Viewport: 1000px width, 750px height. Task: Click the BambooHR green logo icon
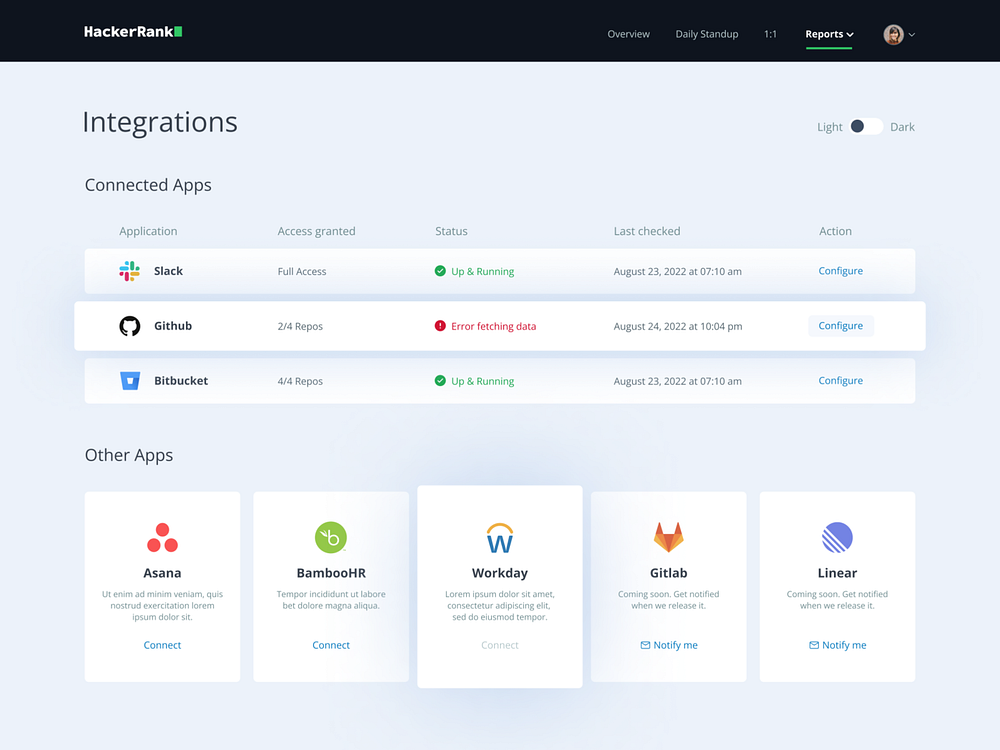[331, 537]
